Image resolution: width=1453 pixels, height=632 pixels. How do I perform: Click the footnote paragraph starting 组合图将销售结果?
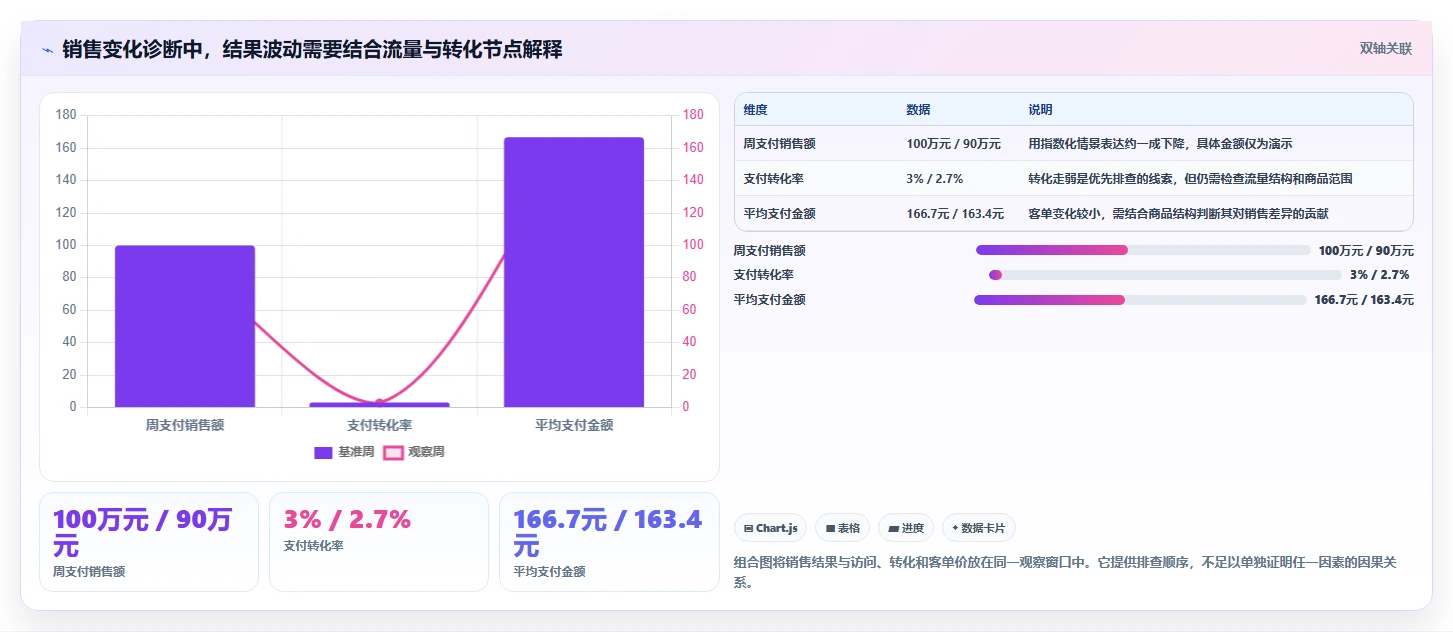tap(1064, 572)
